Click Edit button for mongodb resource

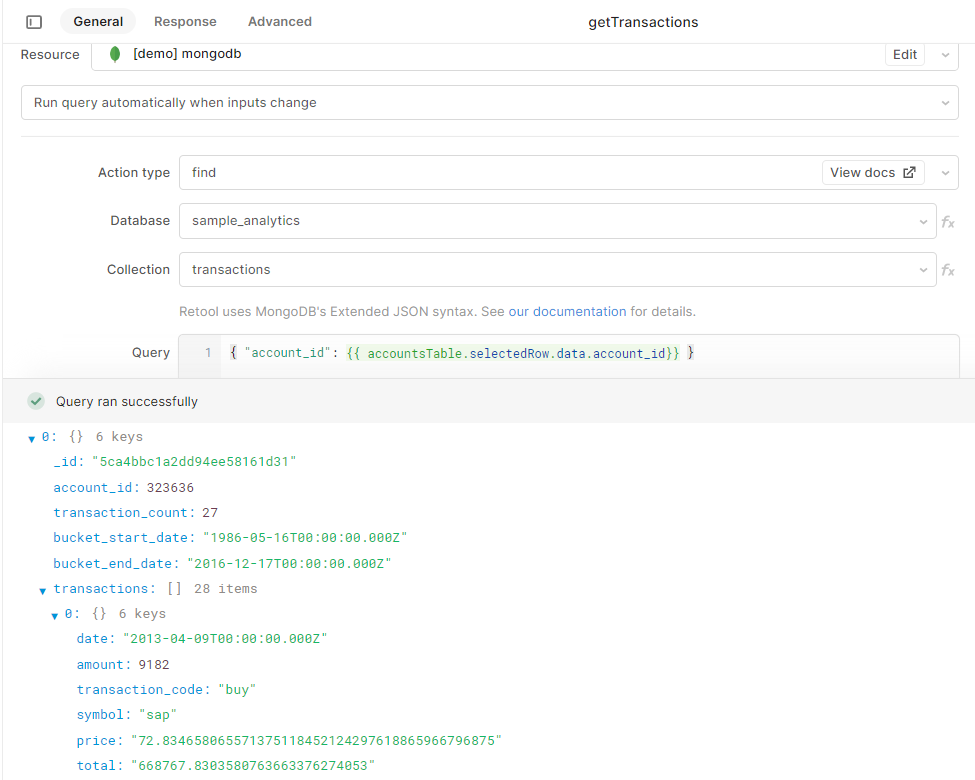click(x=905, y=54)
